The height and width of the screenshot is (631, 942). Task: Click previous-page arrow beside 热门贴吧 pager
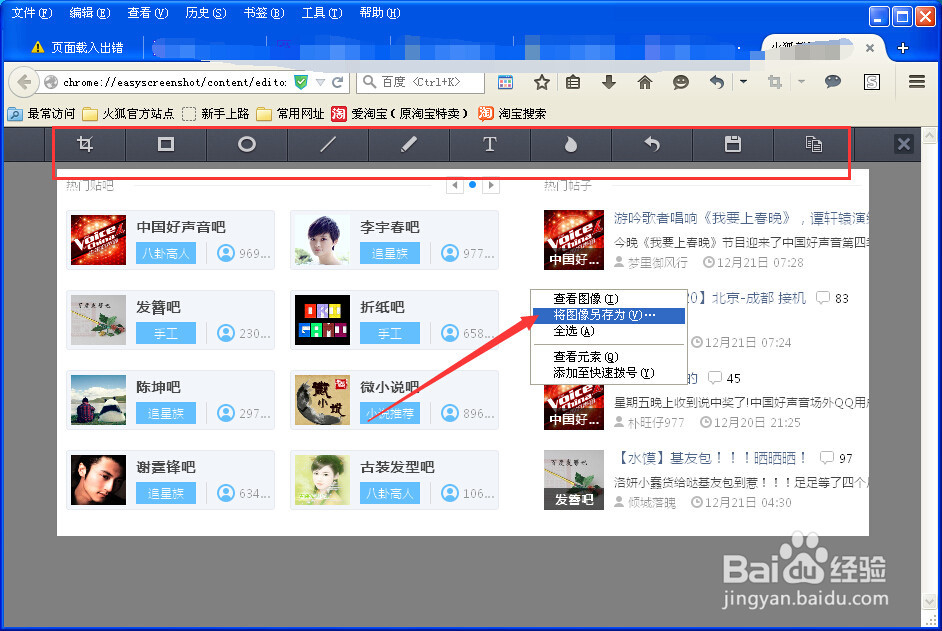pos(455,185)
